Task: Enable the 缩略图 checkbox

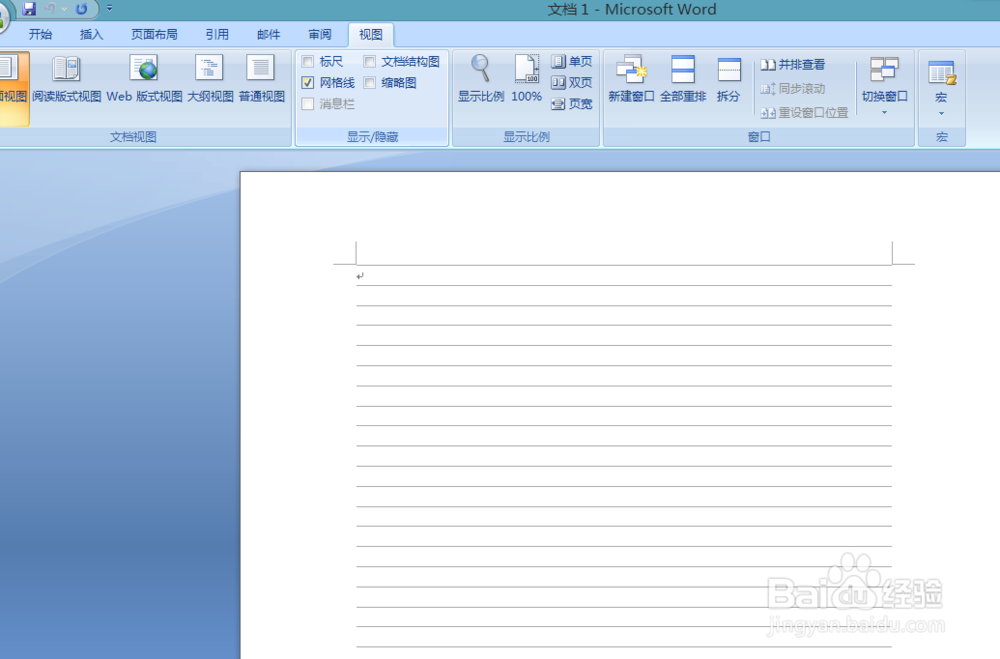Action: pos(370,83)
